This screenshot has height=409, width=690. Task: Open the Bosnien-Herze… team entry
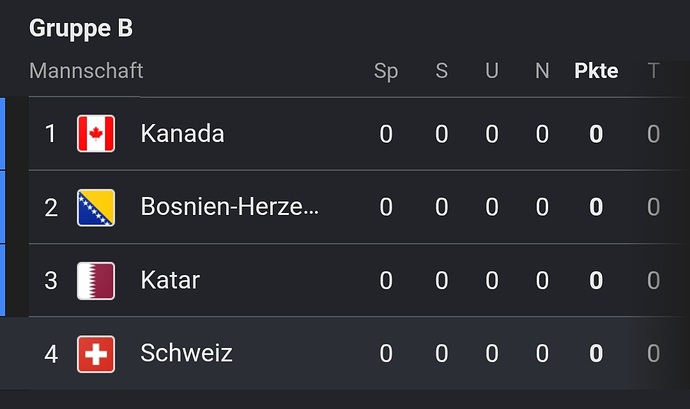229,206
